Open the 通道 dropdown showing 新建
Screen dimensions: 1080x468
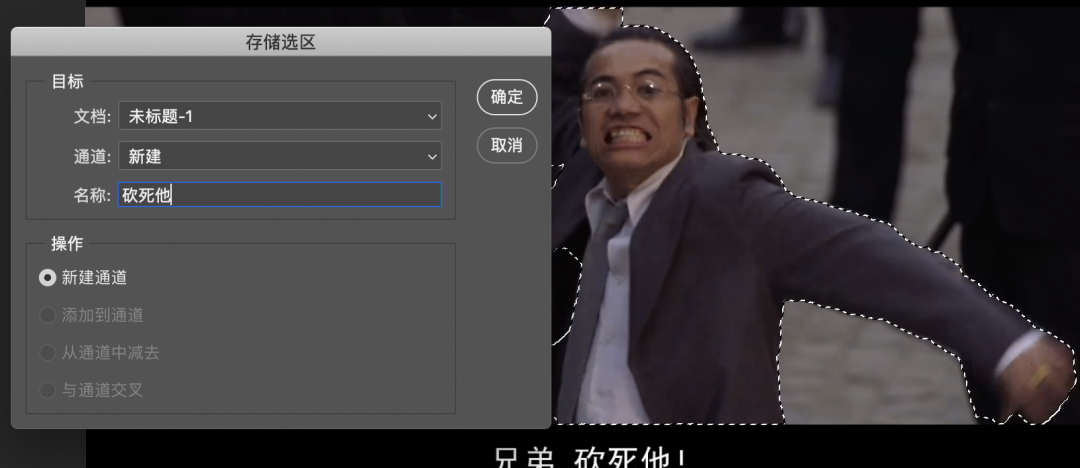pyautogui.click(x=280, y=156)
